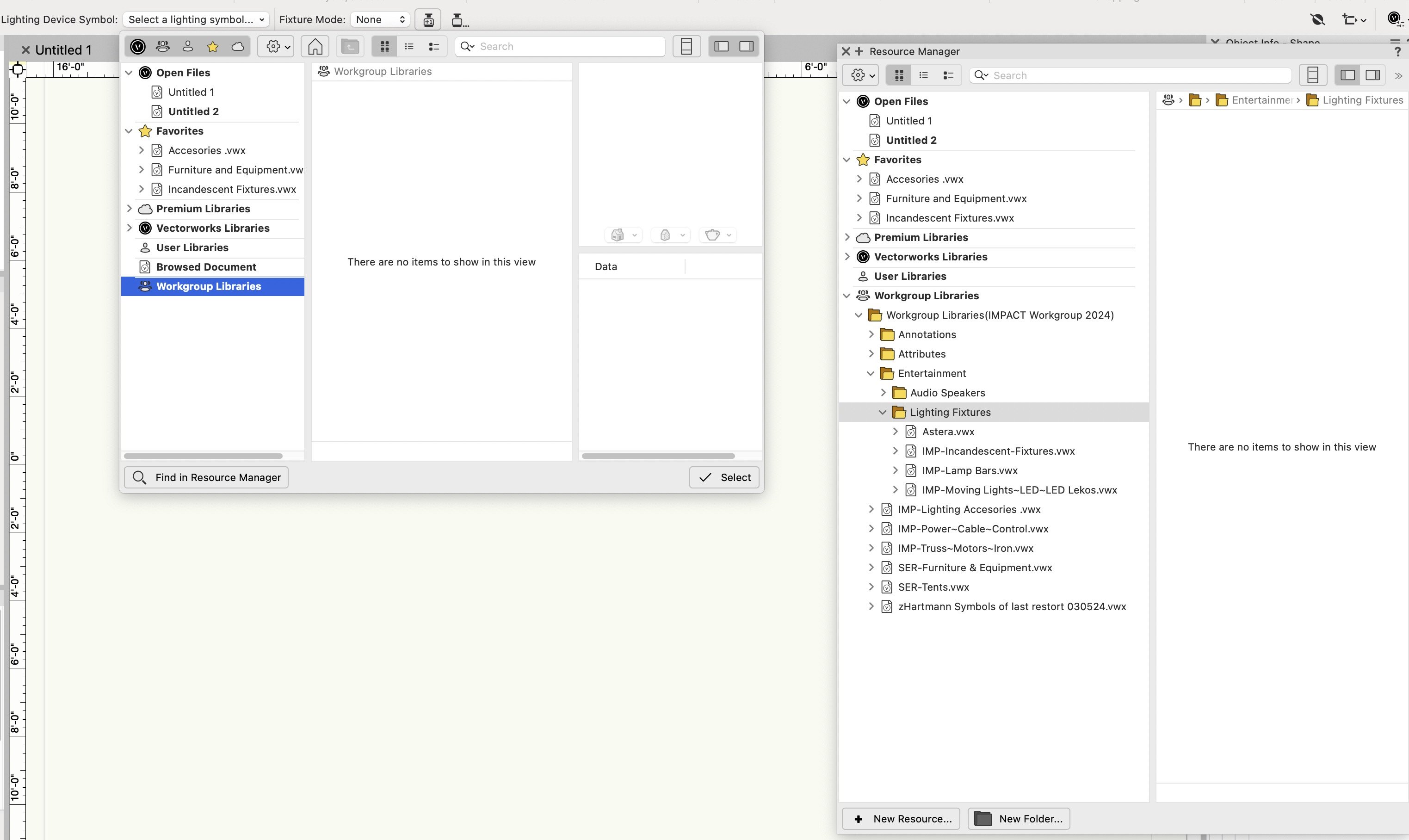Click the favorites star filter icon
Viewport: 1409px width, 840px height.
click(213, 46)
